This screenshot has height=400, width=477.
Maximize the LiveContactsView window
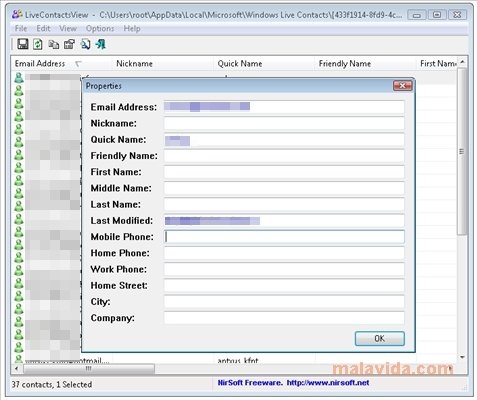tap(437, 15)
